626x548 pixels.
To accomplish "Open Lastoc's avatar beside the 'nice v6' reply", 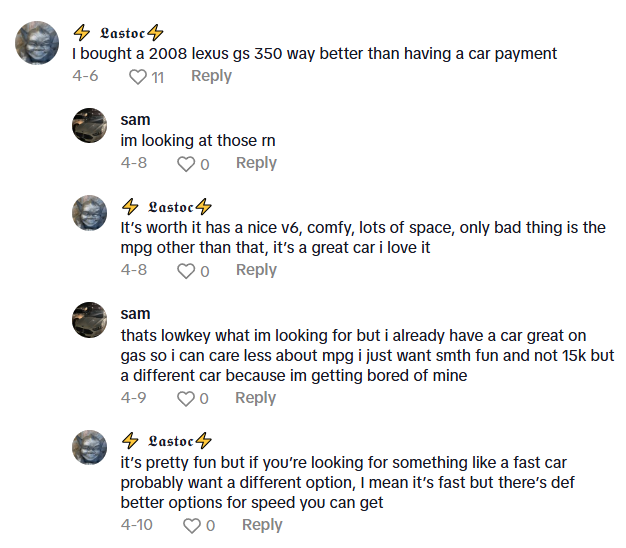I will [x=90, y=212].
